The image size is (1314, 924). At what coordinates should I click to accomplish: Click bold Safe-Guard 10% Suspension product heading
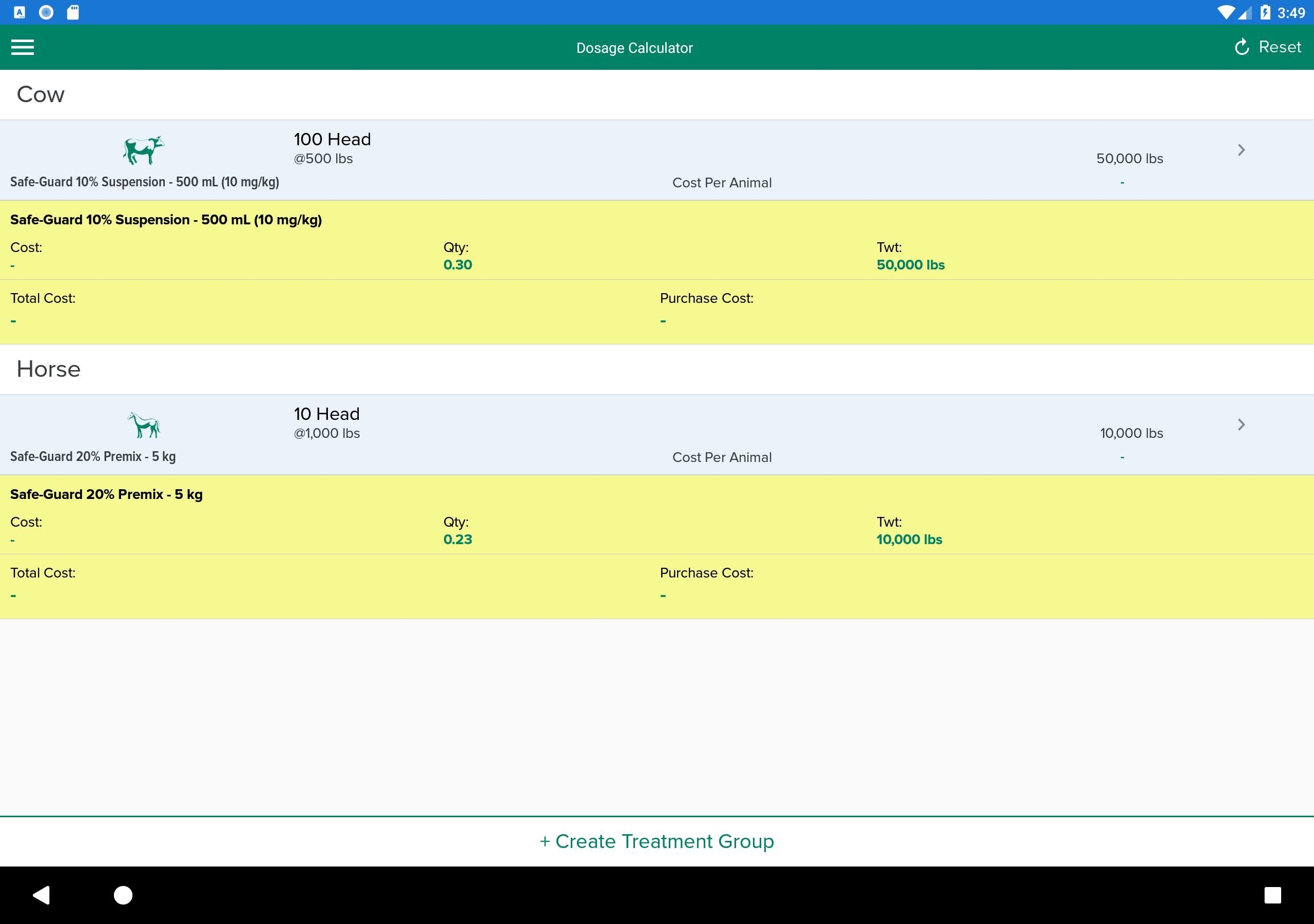pyautogui.click(x=166, y=220)
